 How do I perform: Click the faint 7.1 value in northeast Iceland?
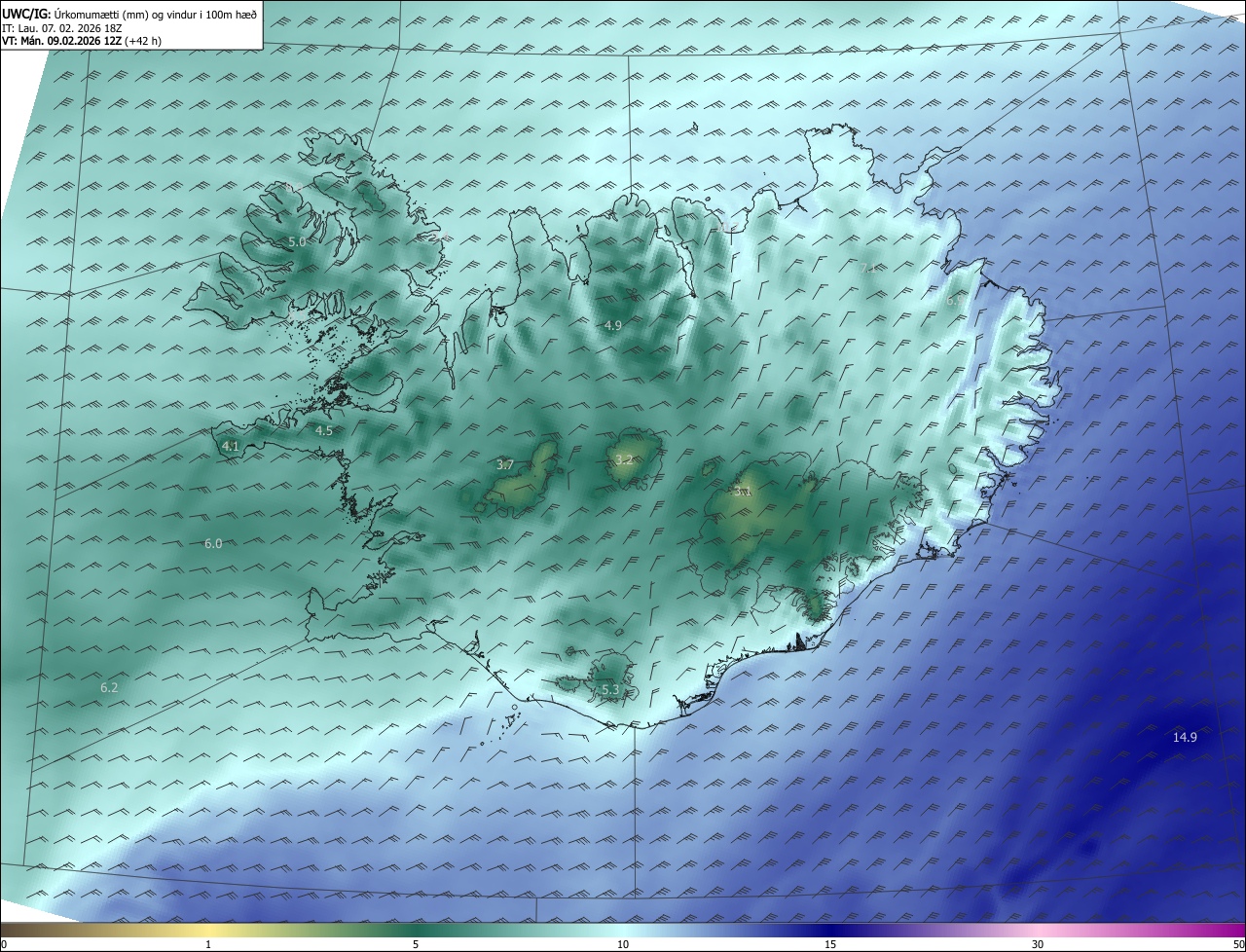(x=867, y=269)
